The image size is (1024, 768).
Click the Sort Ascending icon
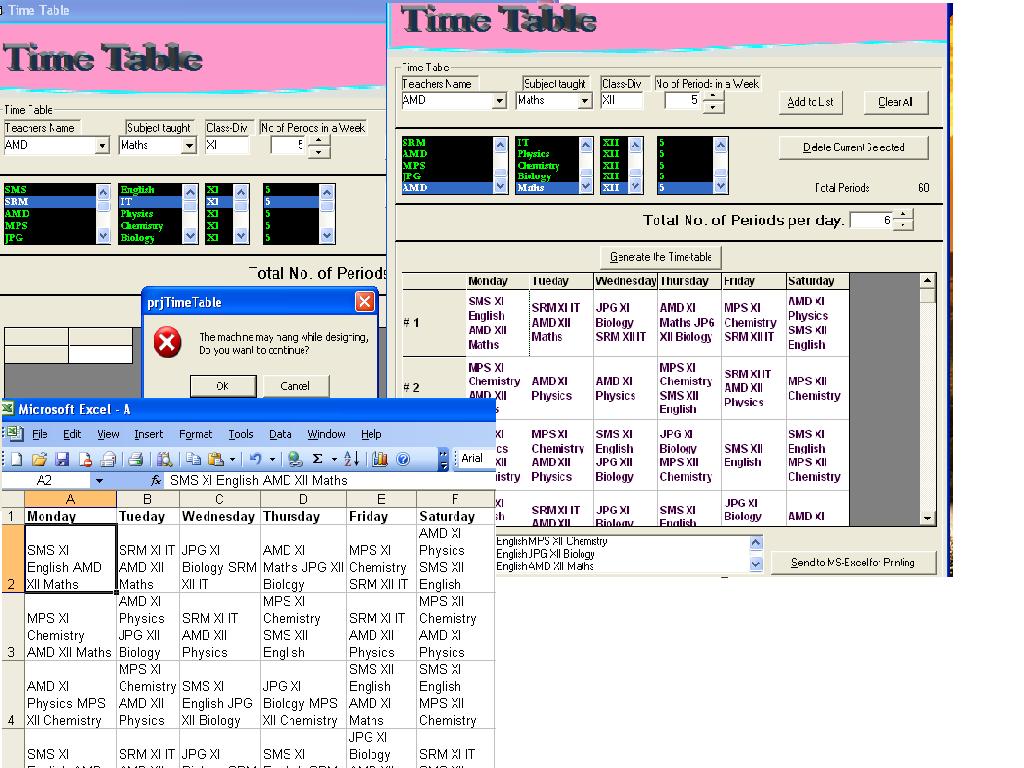click(351, 459)
